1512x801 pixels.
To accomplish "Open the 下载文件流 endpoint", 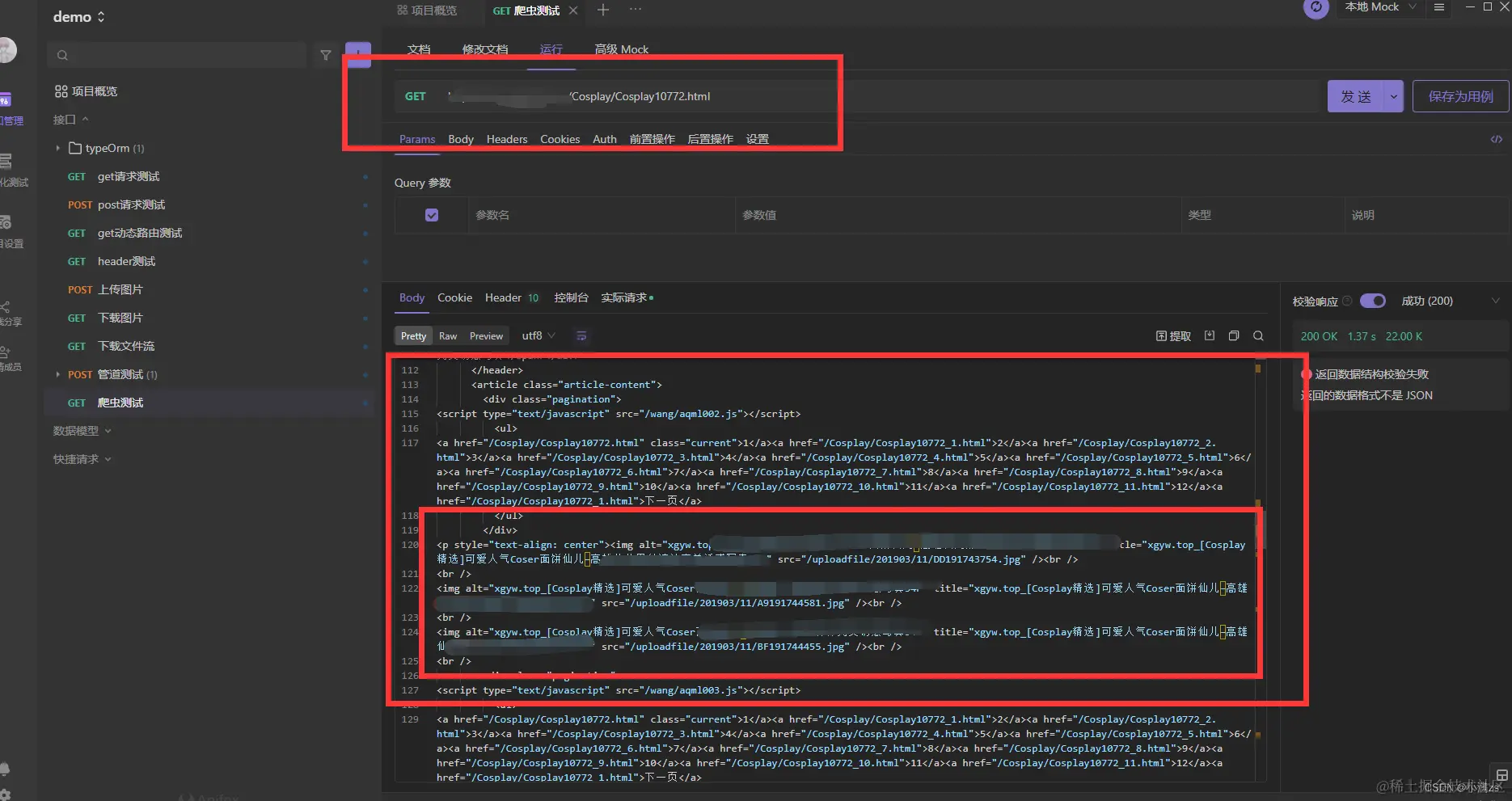I will [210, 346].
